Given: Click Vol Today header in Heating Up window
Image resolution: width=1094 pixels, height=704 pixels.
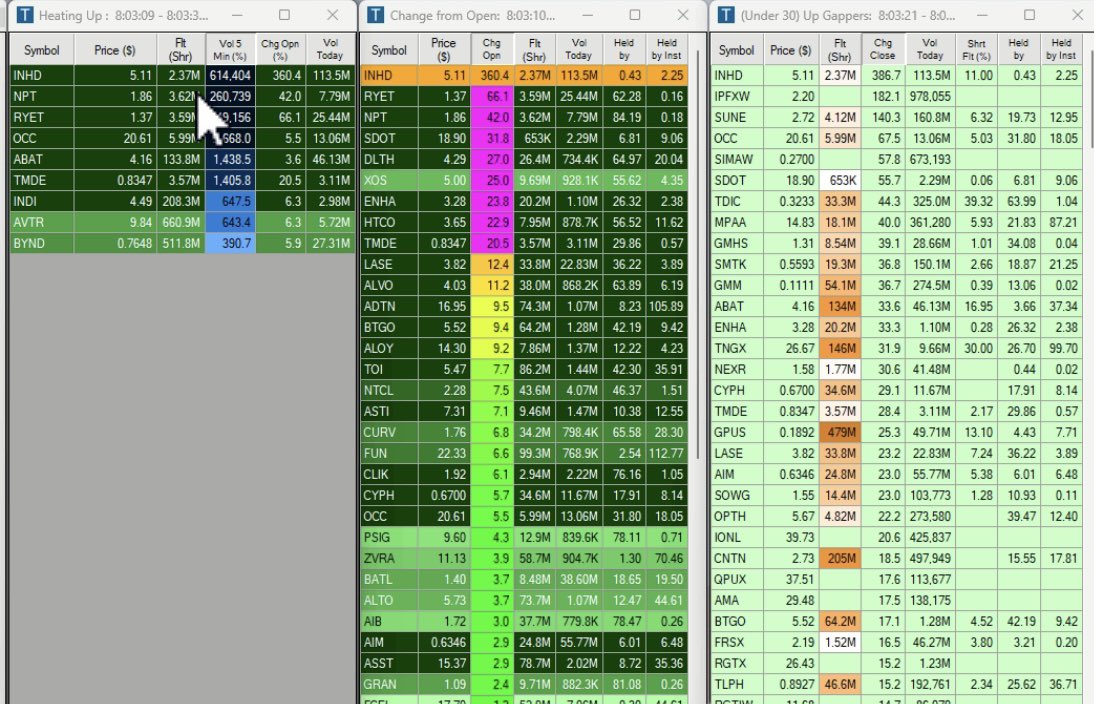Looking at the screenshot, I should 330,50.
